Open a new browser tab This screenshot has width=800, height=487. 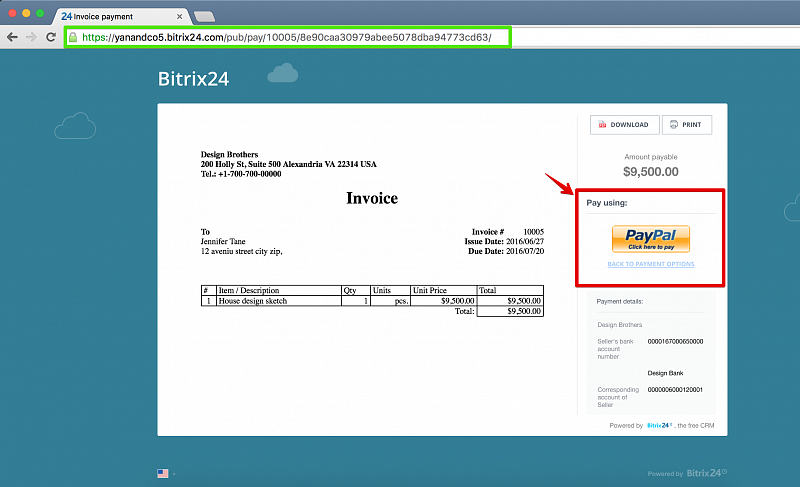[x=205, y=17]
